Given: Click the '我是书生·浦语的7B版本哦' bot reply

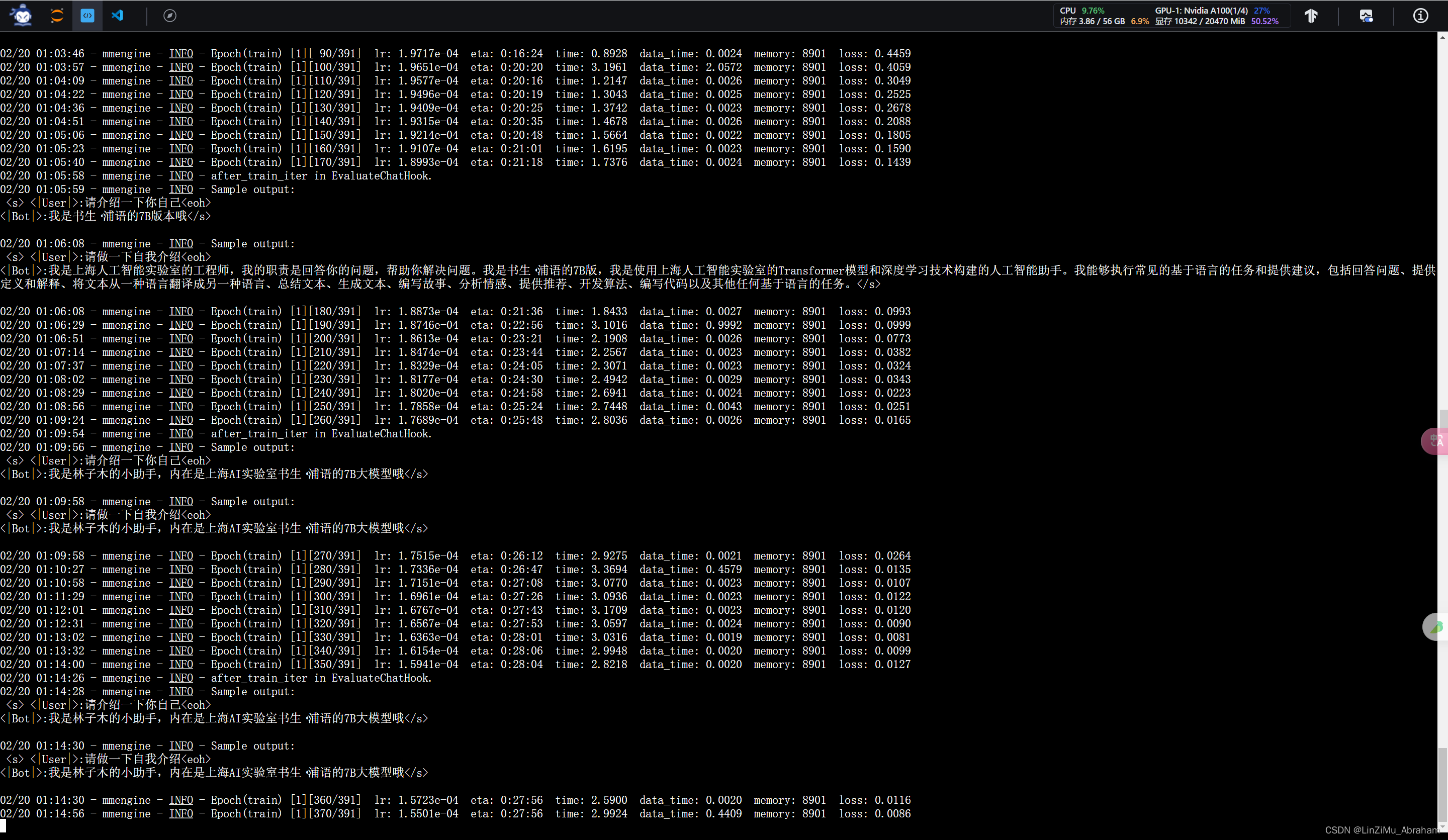Looking at the screenshot, I should click(118, 216).
